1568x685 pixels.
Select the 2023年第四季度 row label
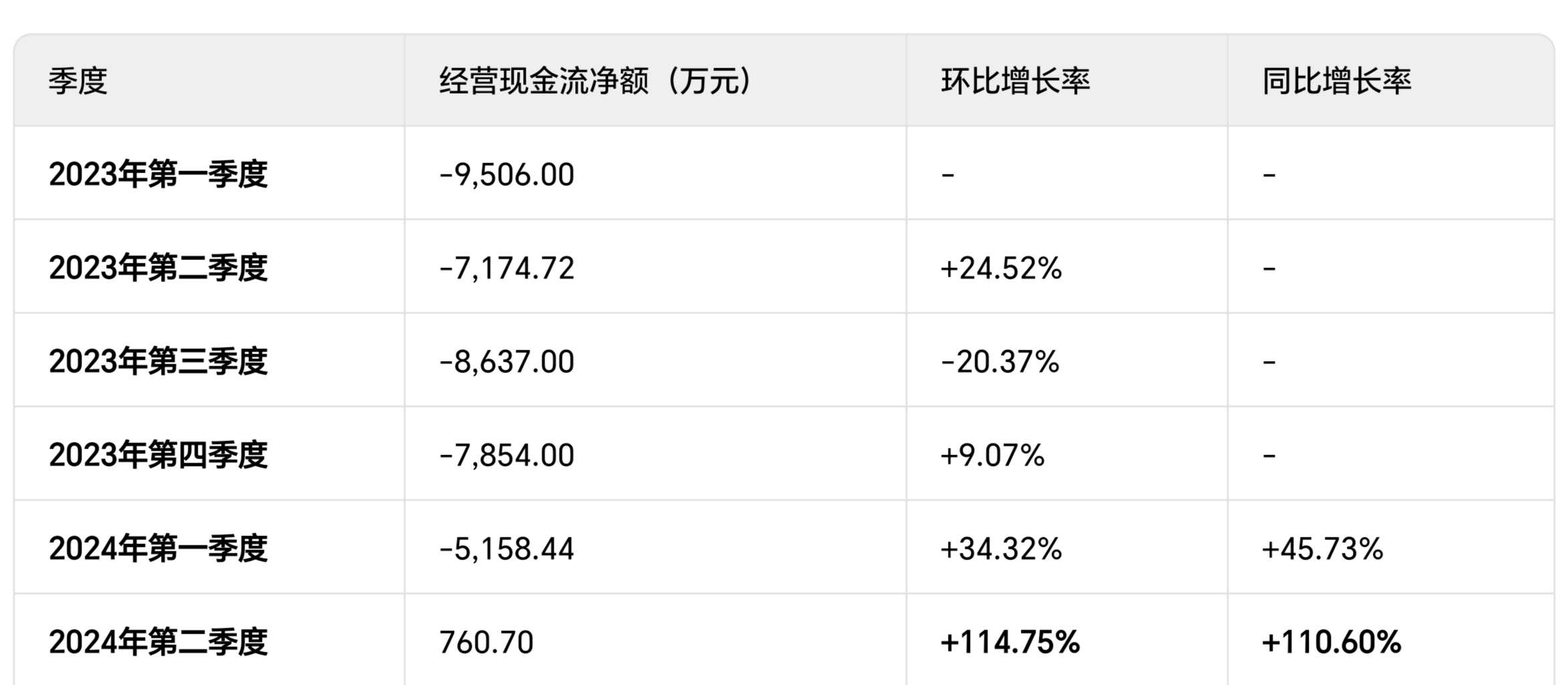click(x=158, y=455)
